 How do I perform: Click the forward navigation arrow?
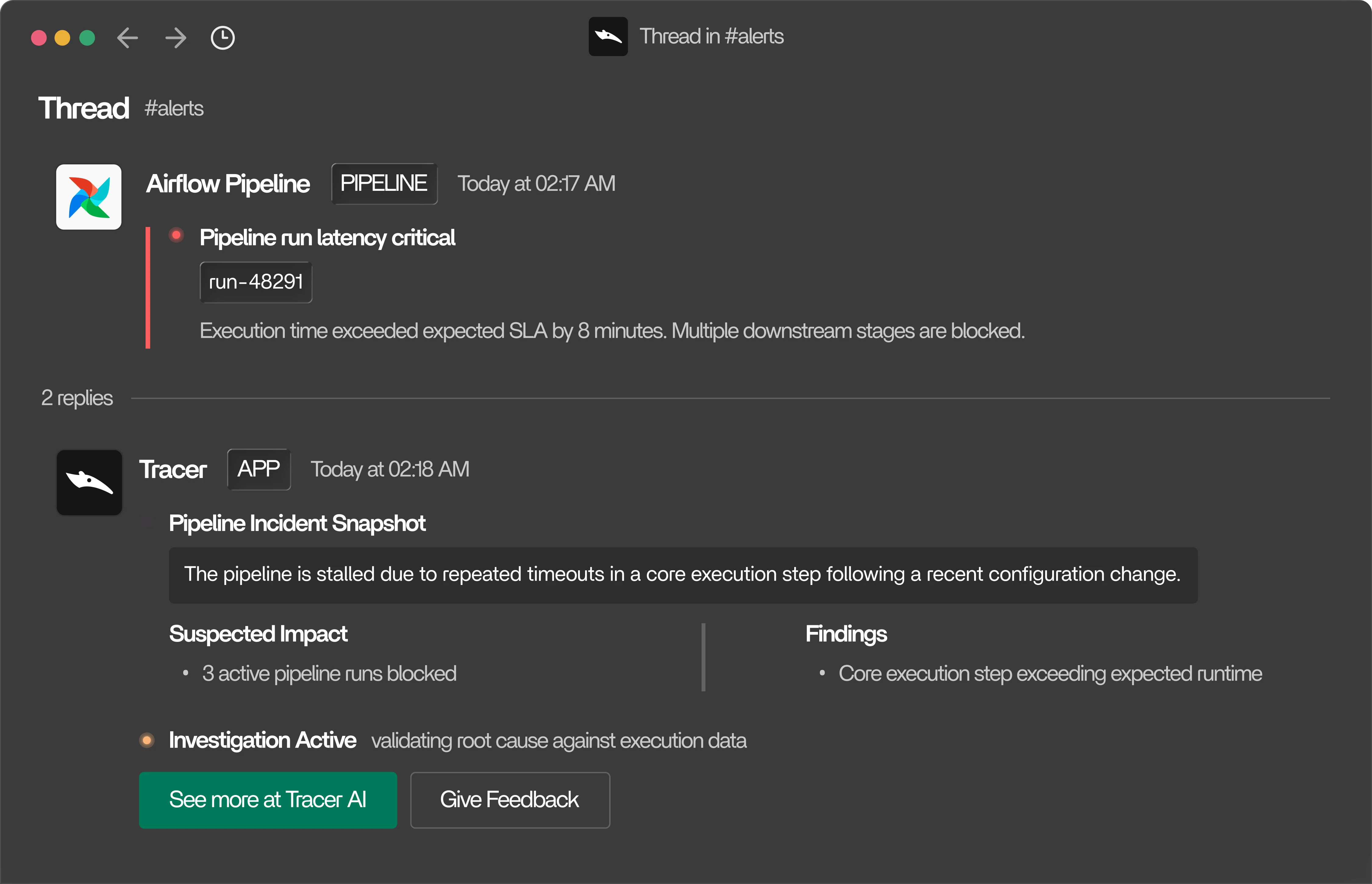point(176,38)
